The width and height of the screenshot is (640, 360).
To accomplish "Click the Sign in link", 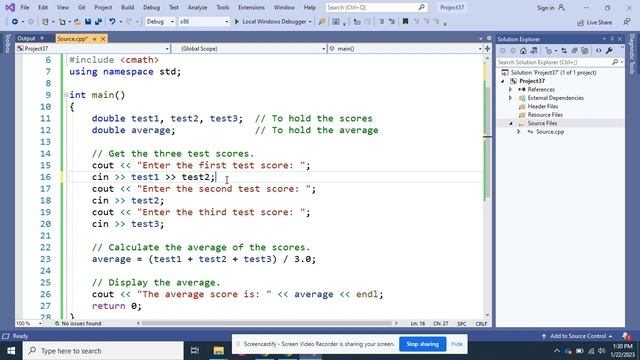I will (x=545, y=8).
